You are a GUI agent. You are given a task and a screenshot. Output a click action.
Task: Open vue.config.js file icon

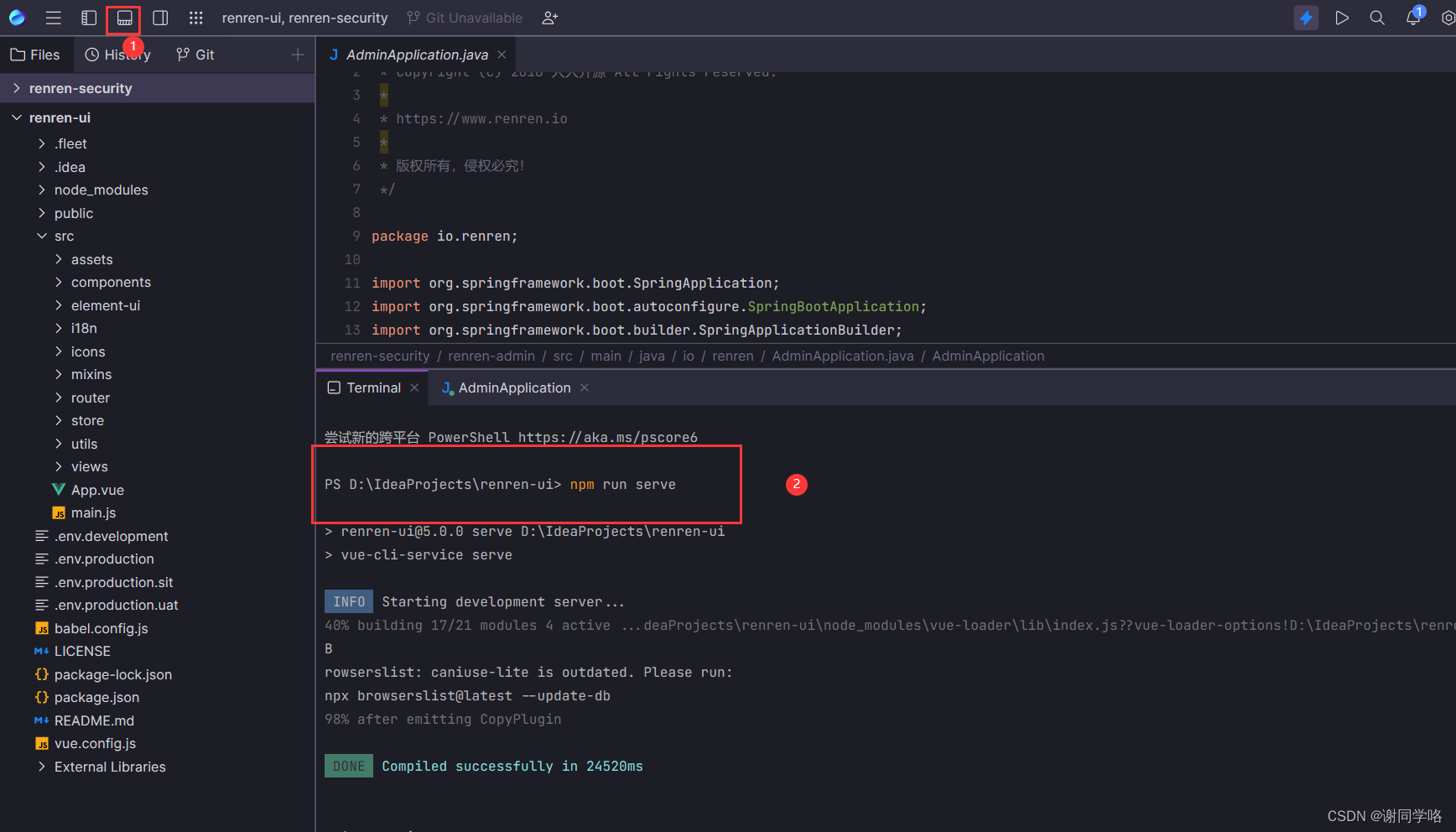click(x=42, y=743)
